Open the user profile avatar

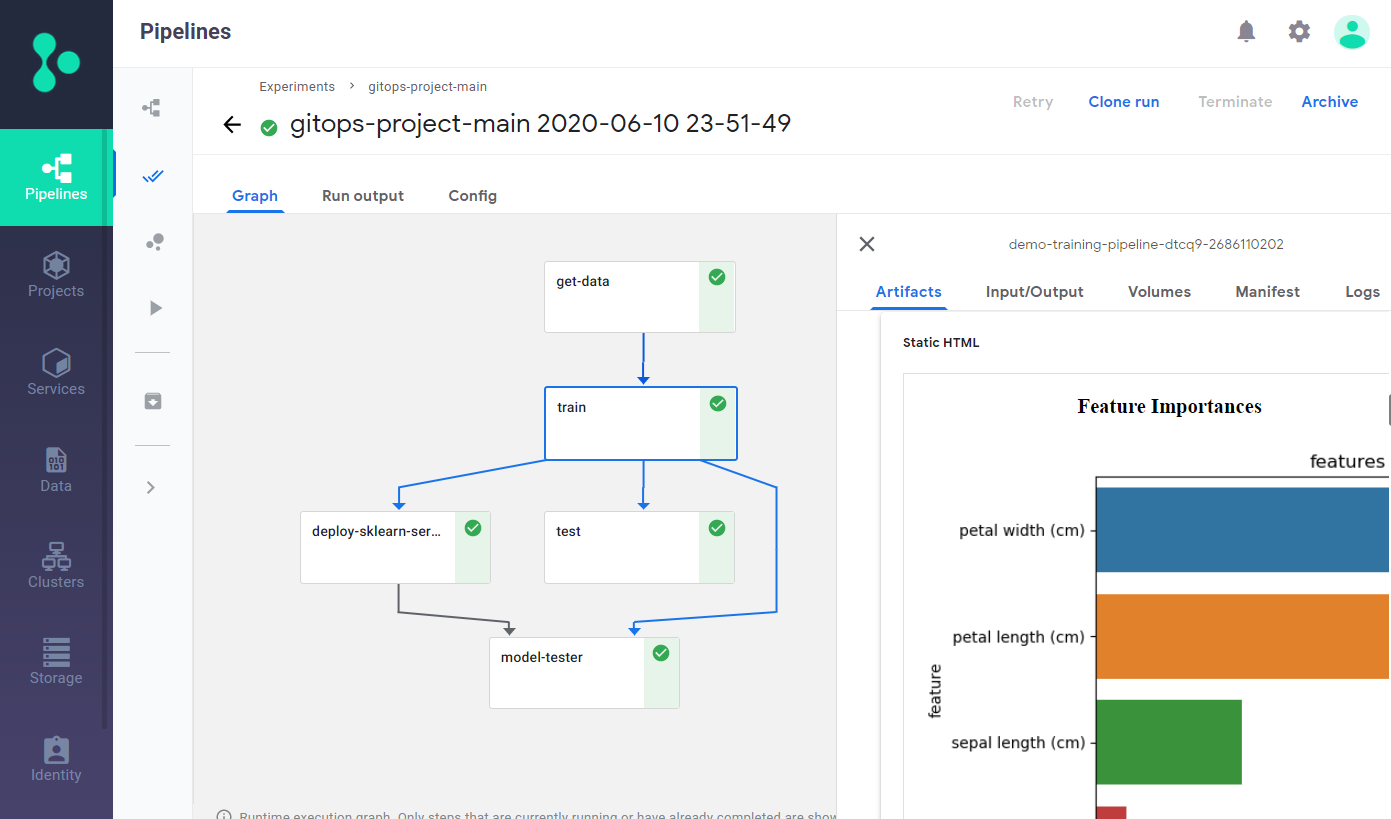(1352, 32)
